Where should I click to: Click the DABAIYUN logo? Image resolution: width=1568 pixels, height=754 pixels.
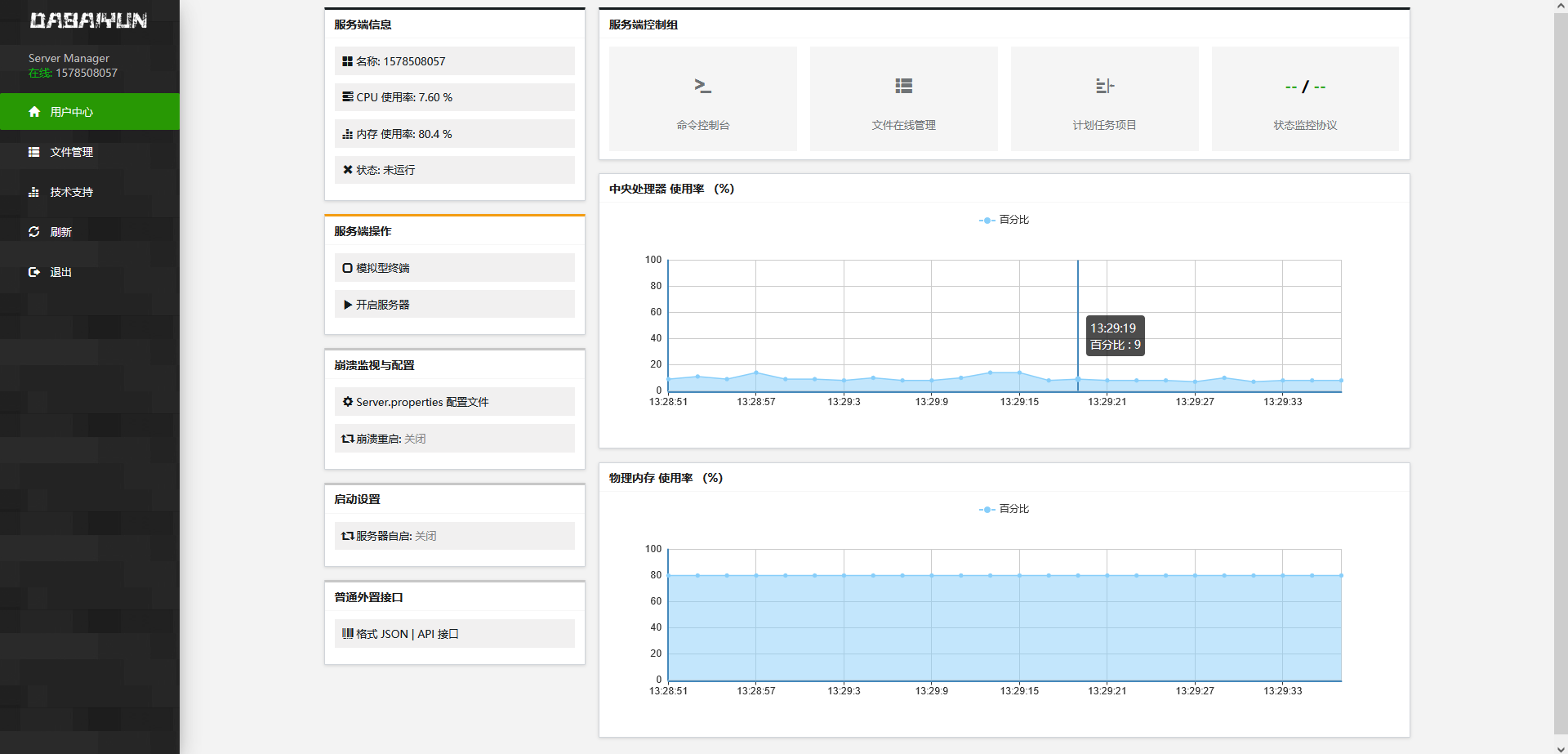88,20
